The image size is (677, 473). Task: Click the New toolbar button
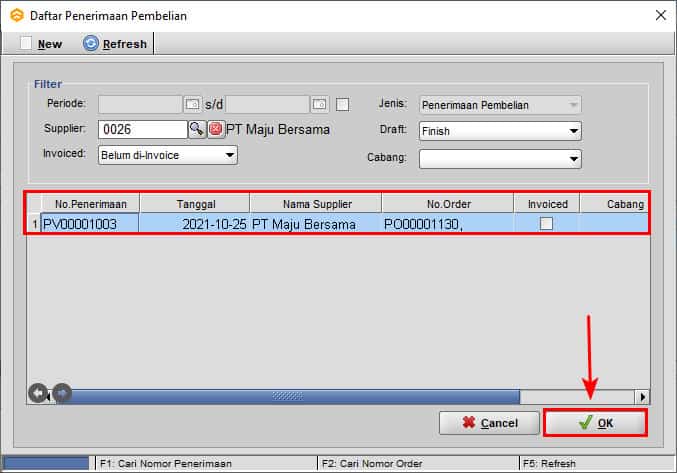click(x=42, y=44)
